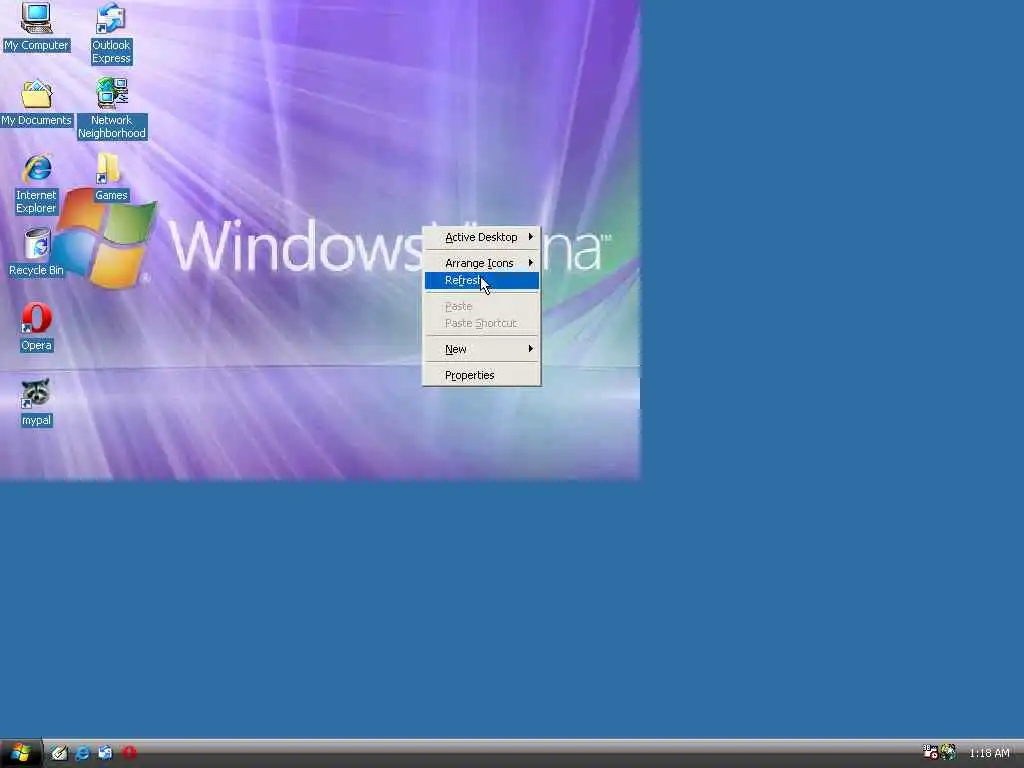Click the disabled Paste menu entry
The image size is (1024, 768).
pyautogui.click(x=482, y=306)
